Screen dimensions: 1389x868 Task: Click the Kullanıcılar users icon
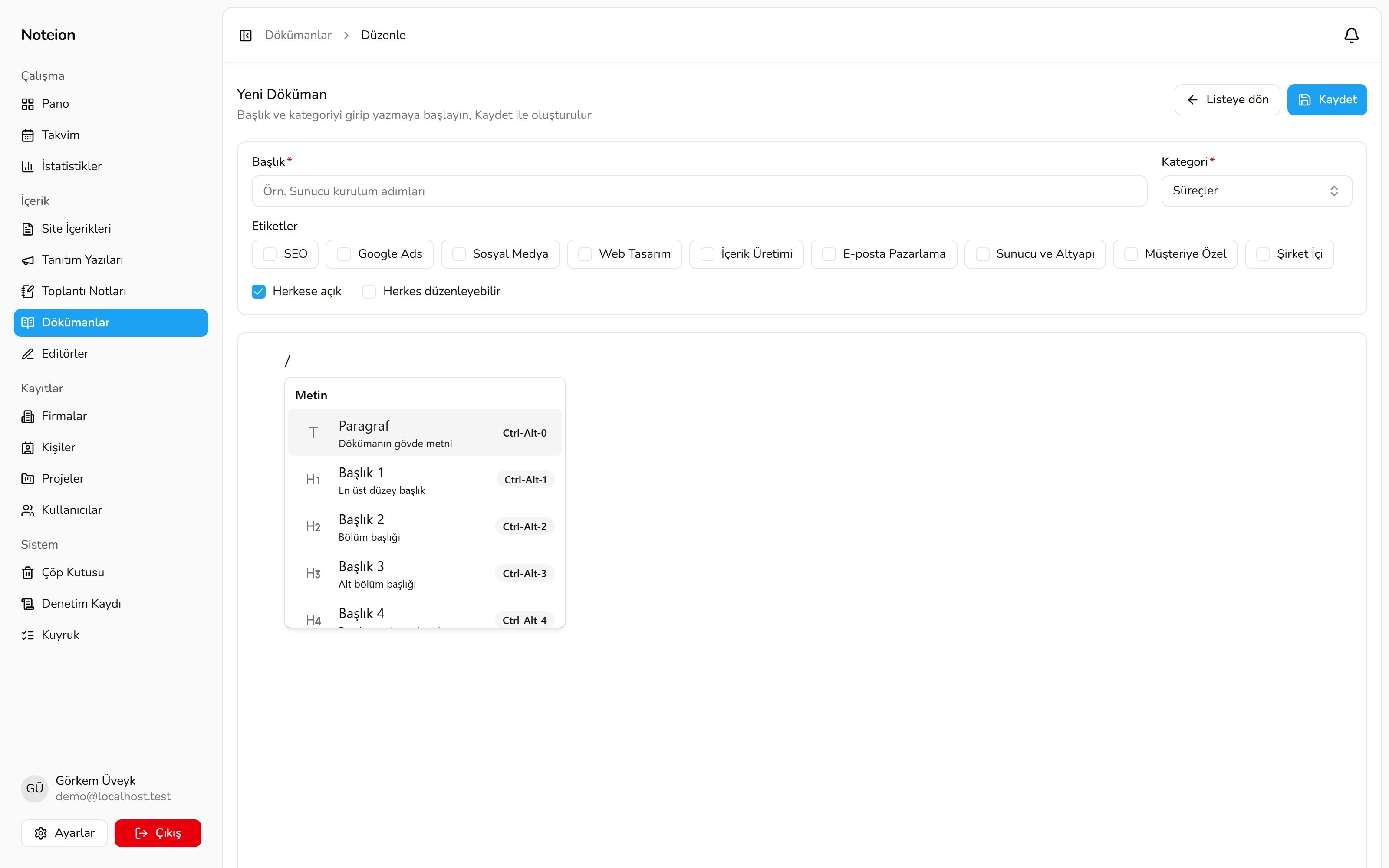click(27, 510)
